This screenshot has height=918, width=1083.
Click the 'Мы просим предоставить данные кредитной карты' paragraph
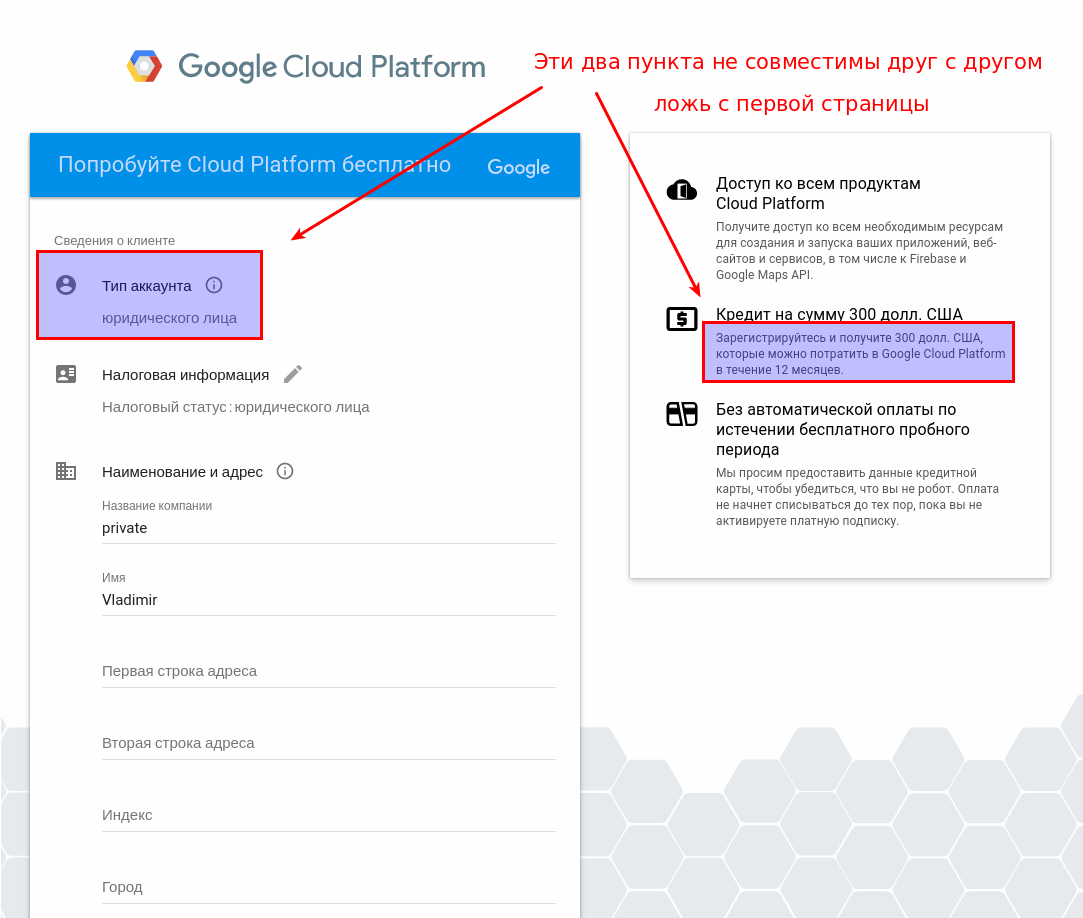click(857, 497)
